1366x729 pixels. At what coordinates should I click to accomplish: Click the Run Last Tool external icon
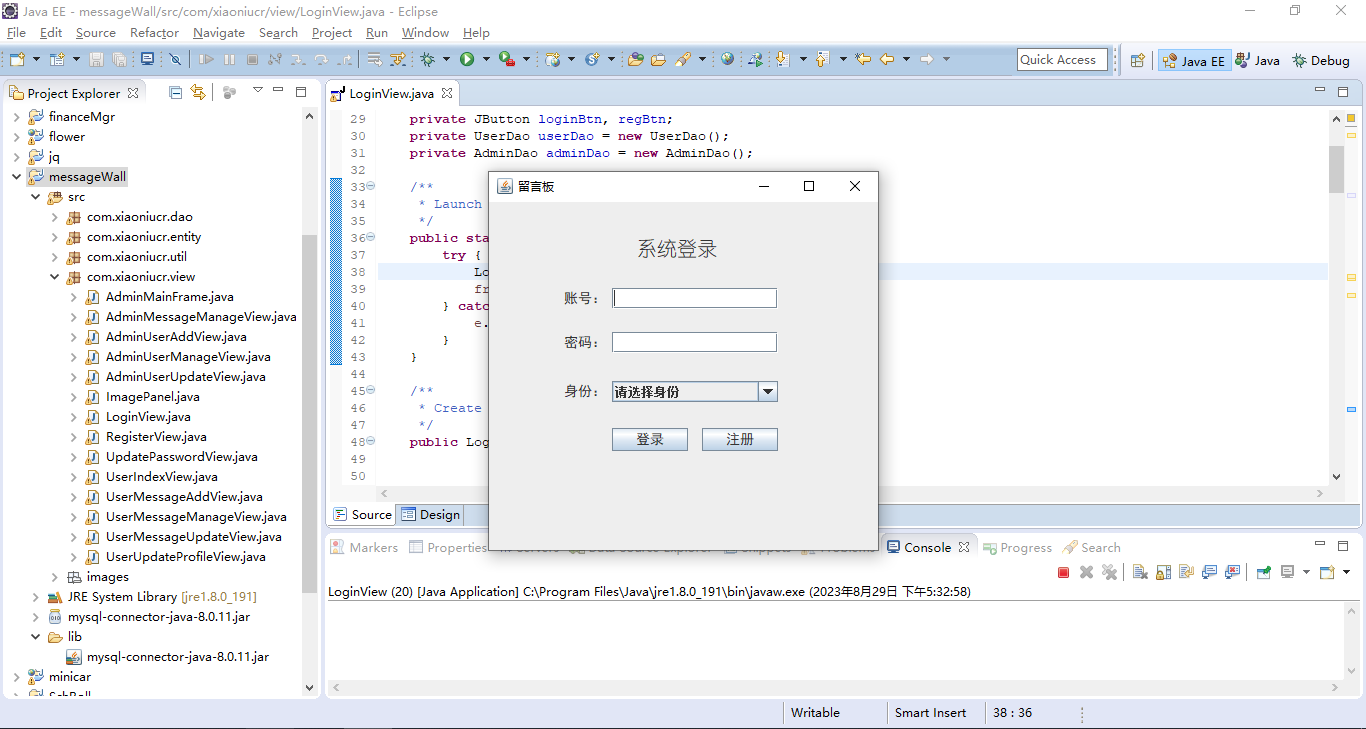pyautogui.click(x=507, y=59)
